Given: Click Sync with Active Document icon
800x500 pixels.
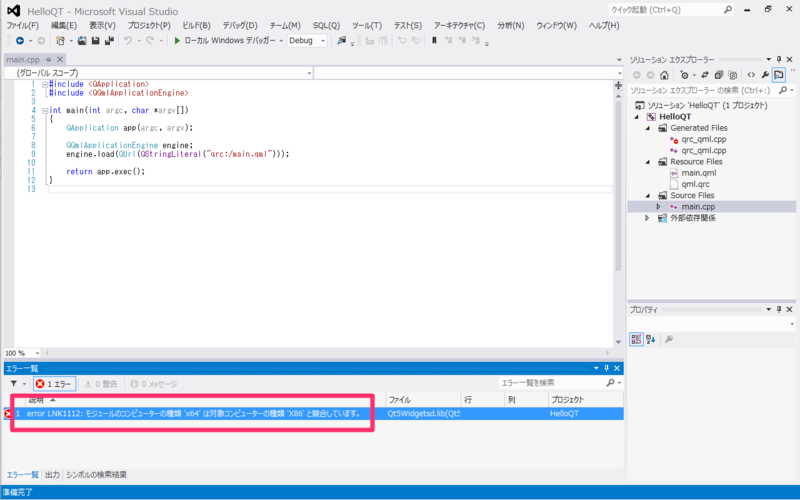Looking at the screenshot, I should (x=705, y=75).
